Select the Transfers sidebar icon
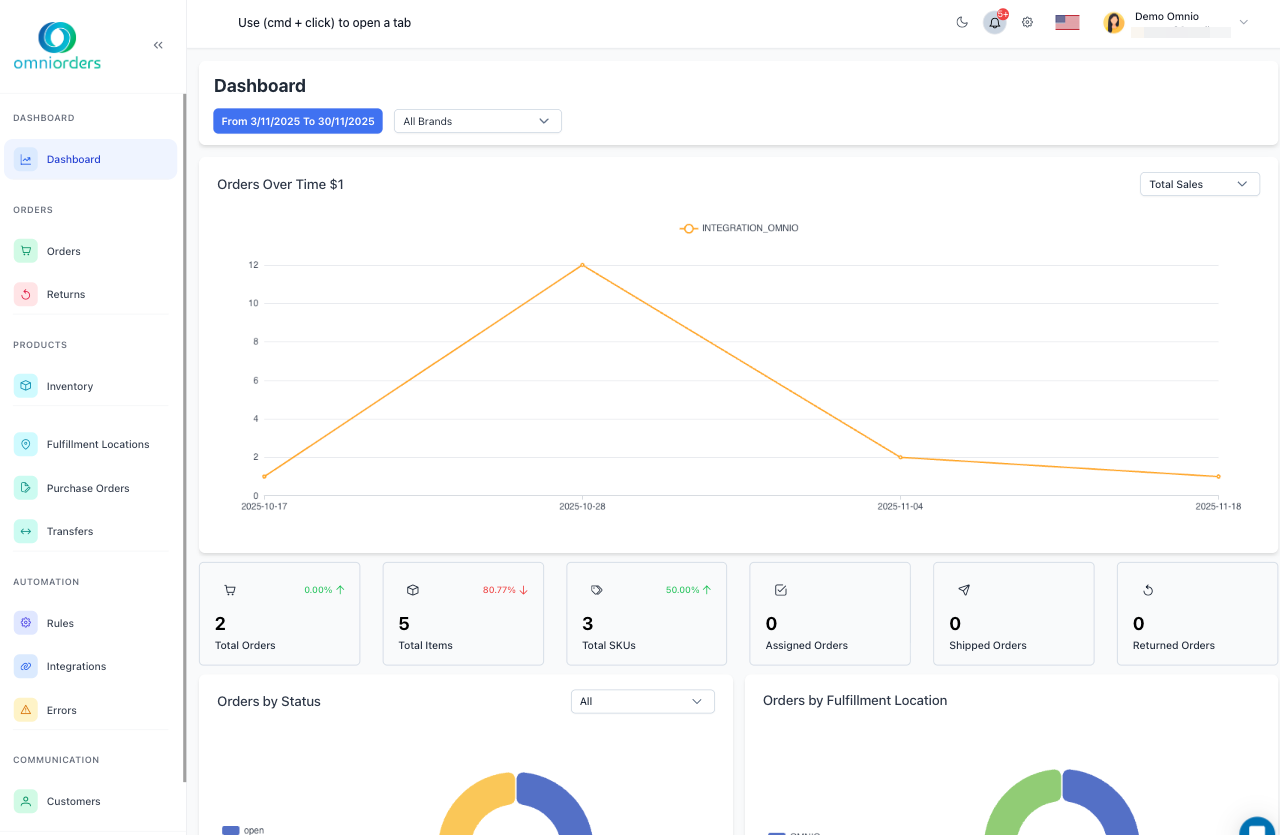Screen dimensions: 1280x835 24,531
